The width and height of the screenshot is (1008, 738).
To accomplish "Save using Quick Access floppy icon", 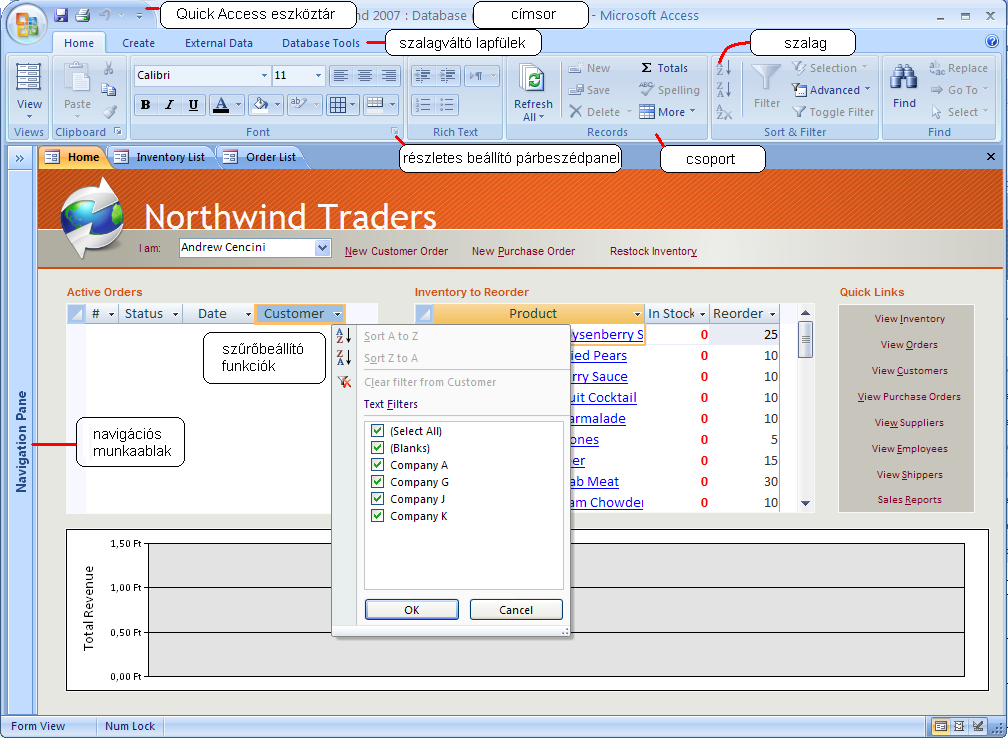I will point(61,15).
